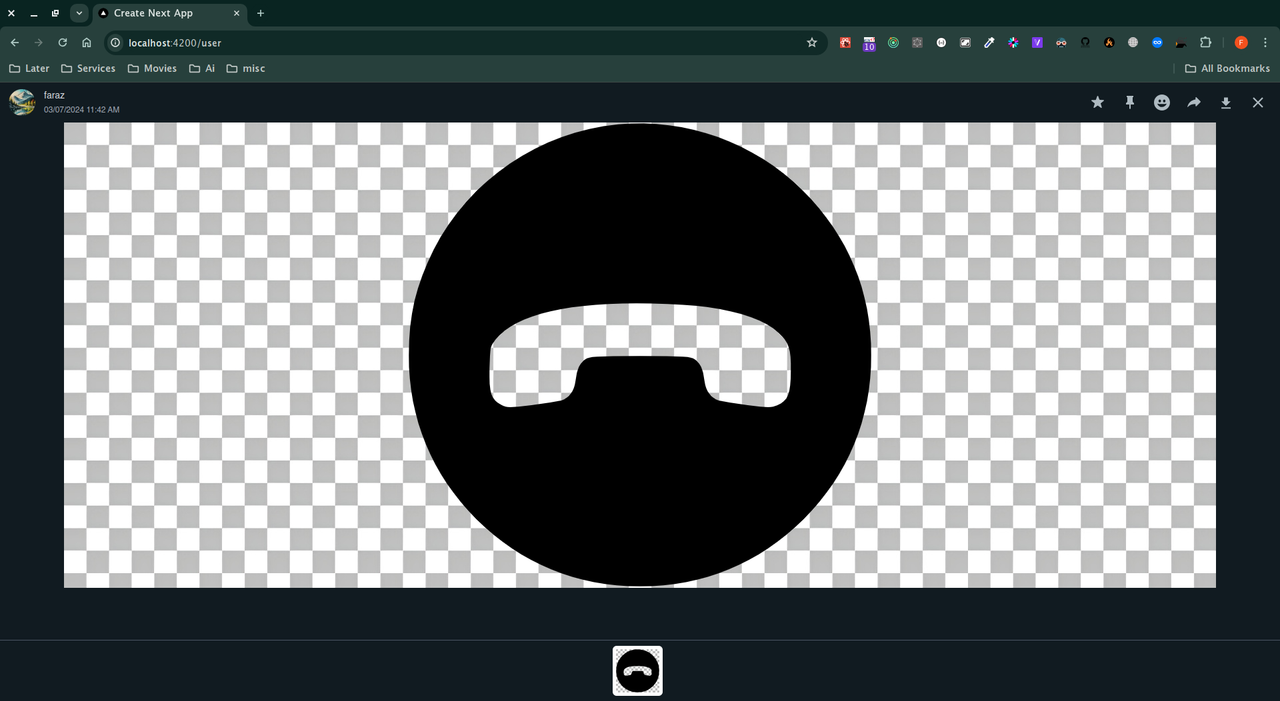1280x701 pixels.
Task: Open the Extensions puzzle menu
Action: 1205,43
